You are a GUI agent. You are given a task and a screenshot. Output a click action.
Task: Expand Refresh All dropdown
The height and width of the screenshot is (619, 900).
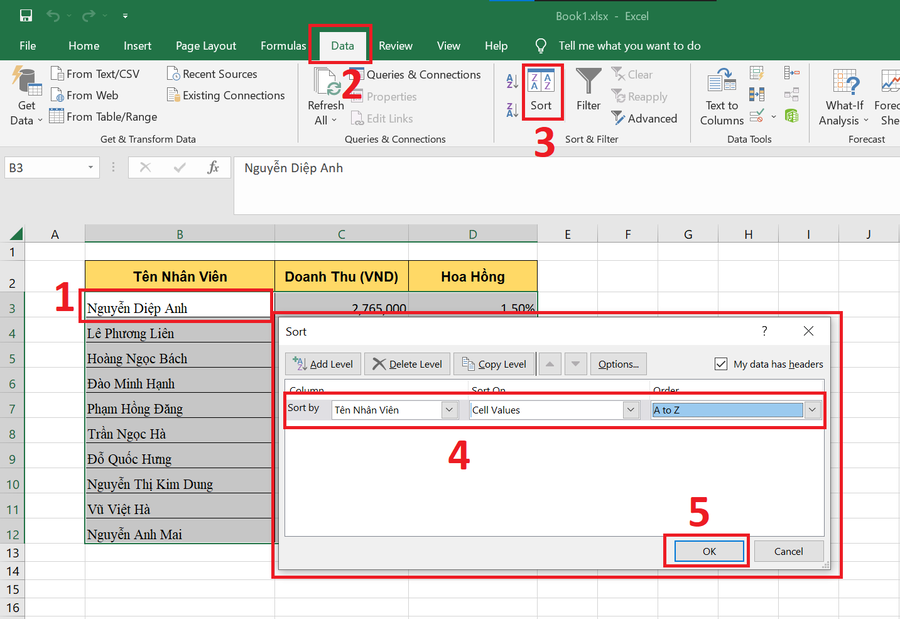pyautogui.click(x=325, y=121)
